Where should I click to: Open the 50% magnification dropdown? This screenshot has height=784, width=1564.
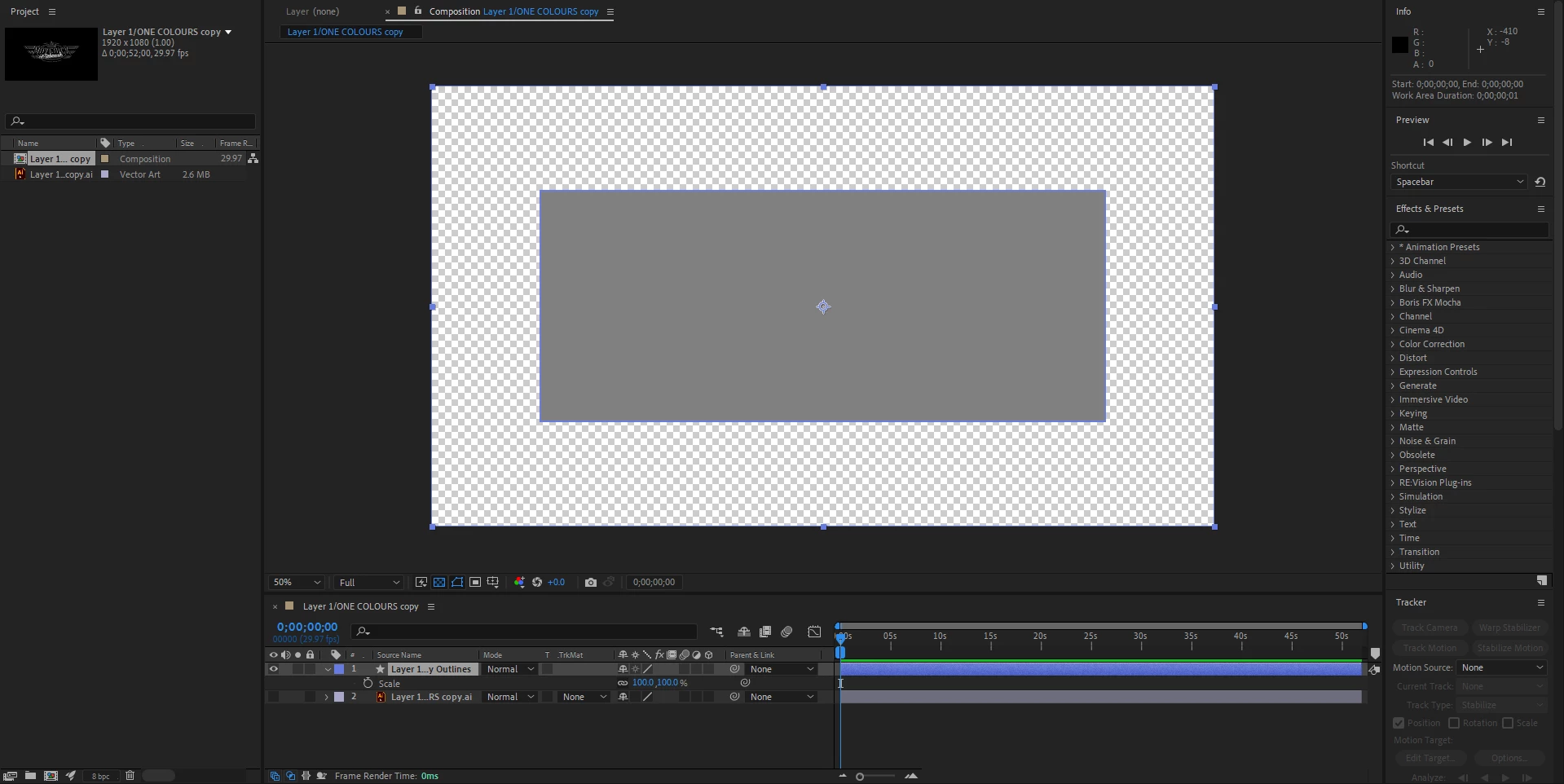(x=297, y=582)
